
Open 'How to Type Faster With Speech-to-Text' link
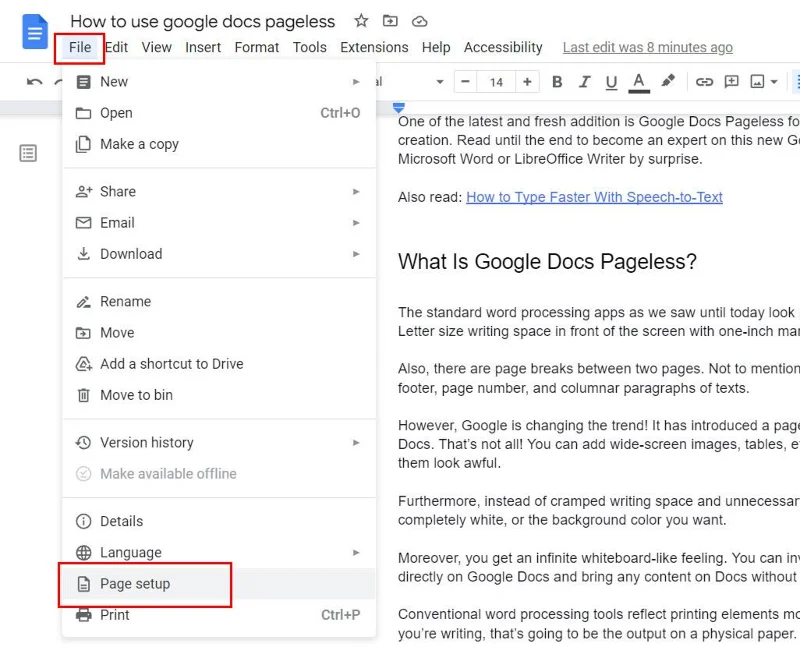coord(594,197)
